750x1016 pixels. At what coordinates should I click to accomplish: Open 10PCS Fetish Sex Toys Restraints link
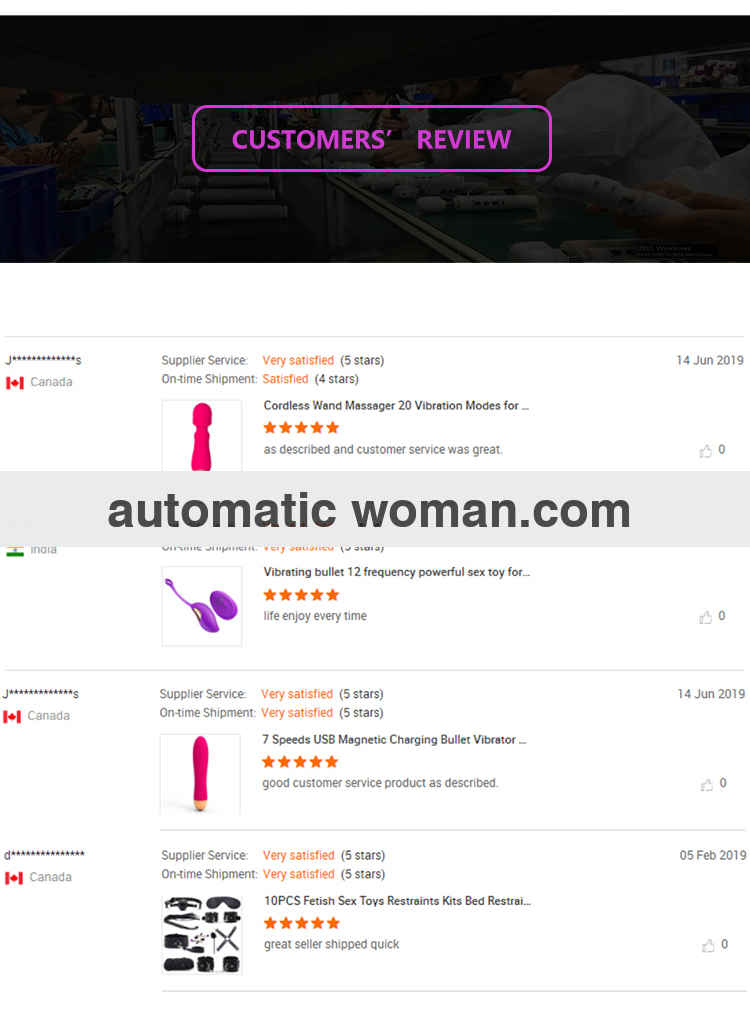397,901
